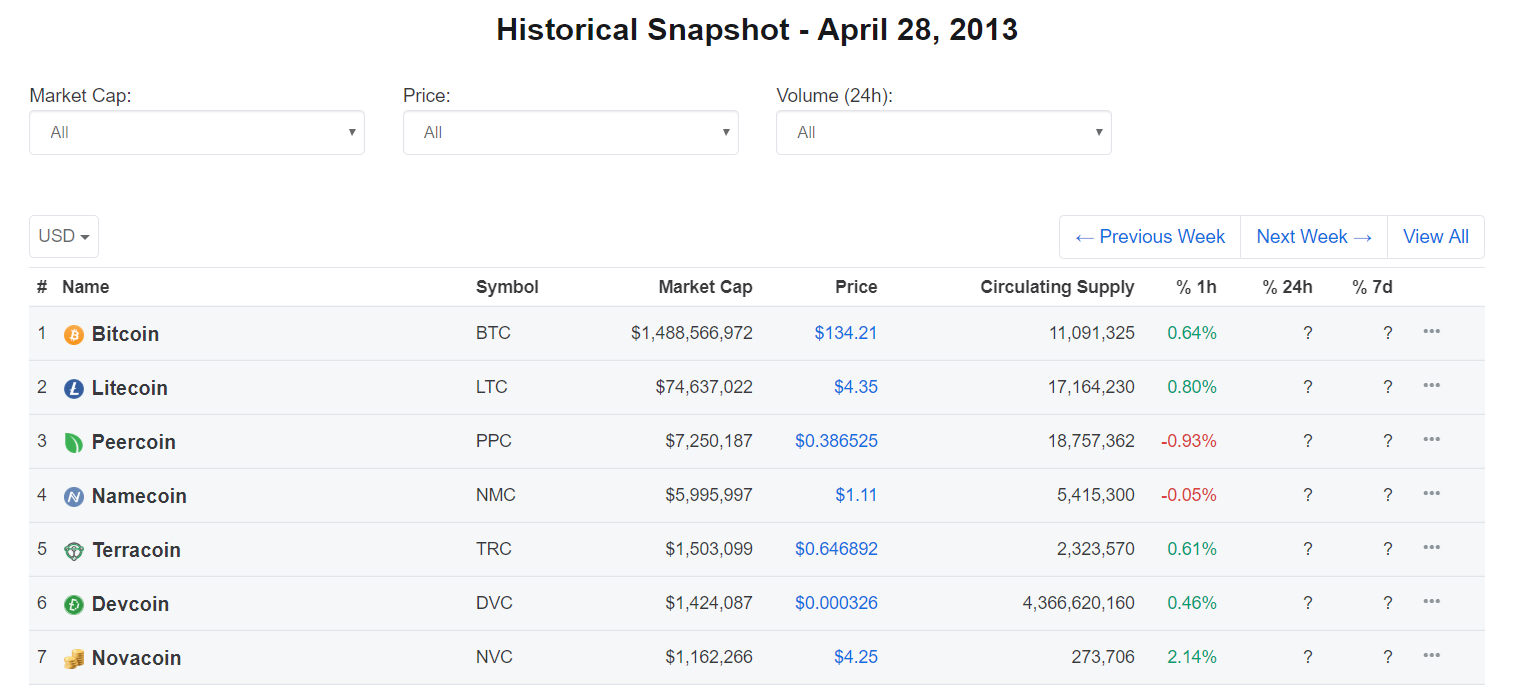Image resolution: width=1521 pixels, height=699 pixels.
Task: Open the Litecoin name link
Action: point(130,388)
